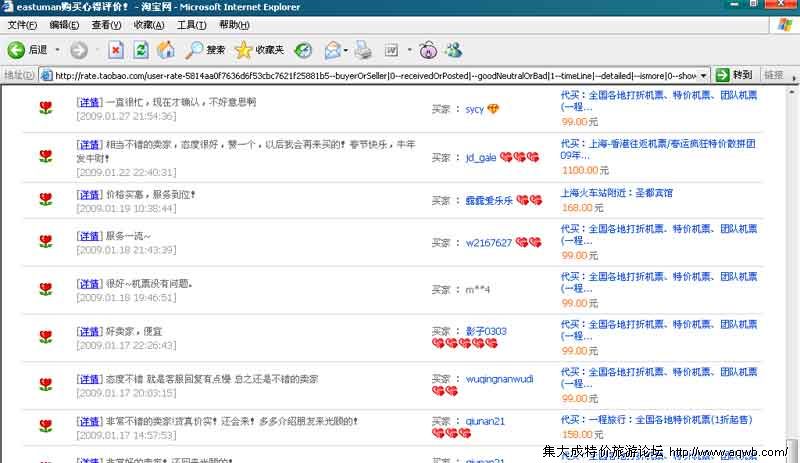Refresh the page with the green arrows icon
The width and height of the screenshot is (800, 463).
click(x=141, y=50)
